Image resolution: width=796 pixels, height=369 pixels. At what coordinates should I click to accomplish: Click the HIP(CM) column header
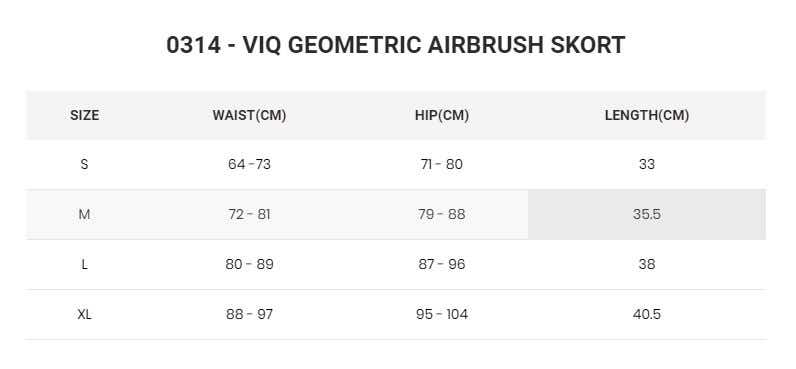[x=442, y=115]
